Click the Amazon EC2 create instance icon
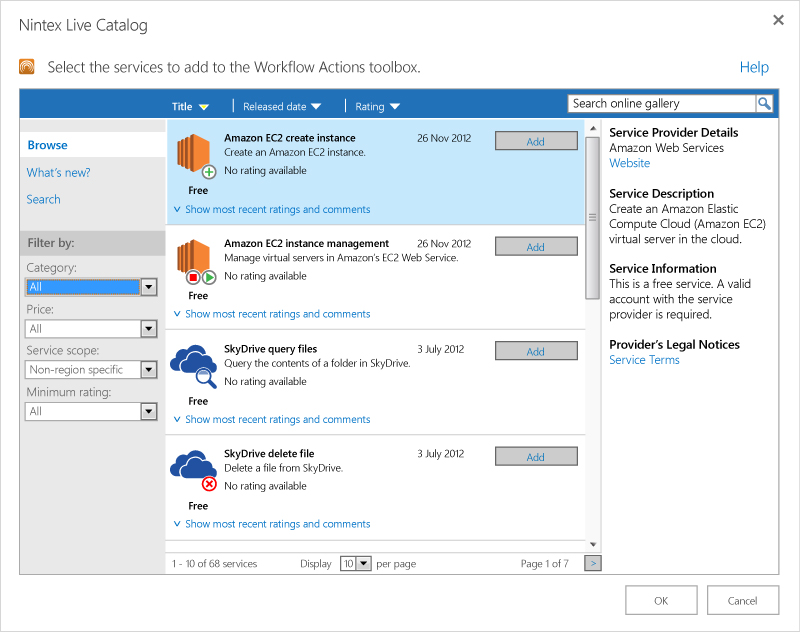800x632 pixels. (x=196, y=156)
